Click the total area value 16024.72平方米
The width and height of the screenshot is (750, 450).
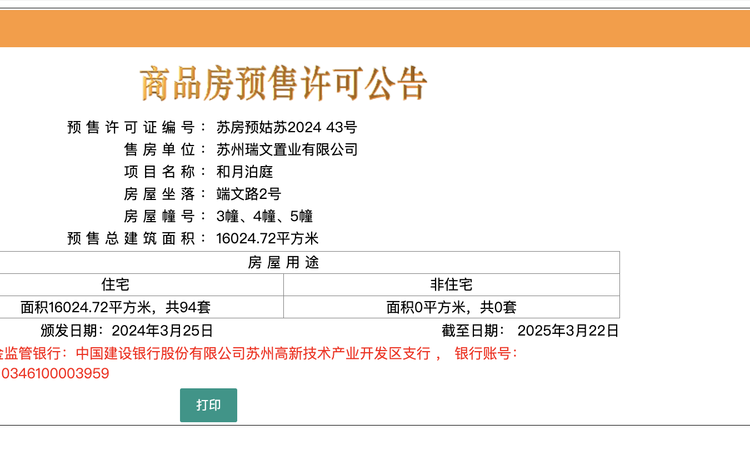coord(267,238)
